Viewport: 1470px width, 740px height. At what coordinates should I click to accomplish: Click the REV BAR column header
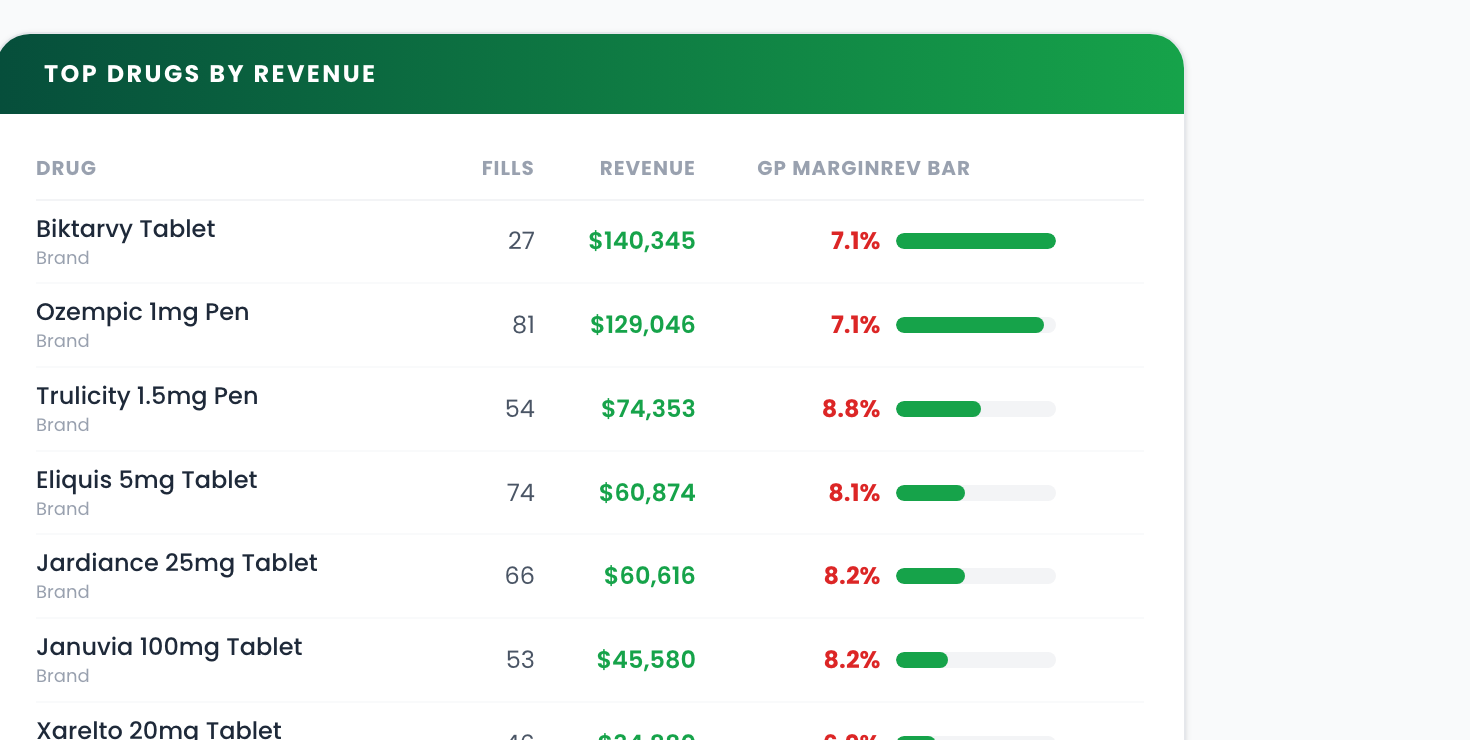tap(925, 168)
